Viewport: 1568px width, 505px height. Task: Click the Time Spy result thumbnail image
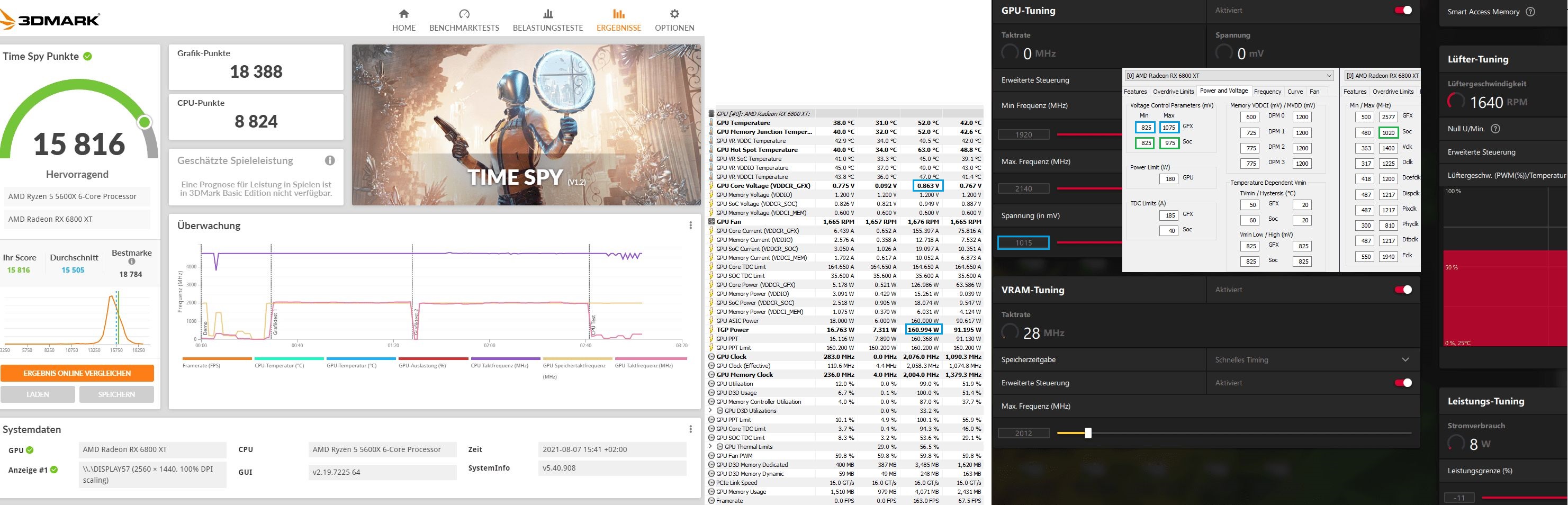click(x=526, y=125)
